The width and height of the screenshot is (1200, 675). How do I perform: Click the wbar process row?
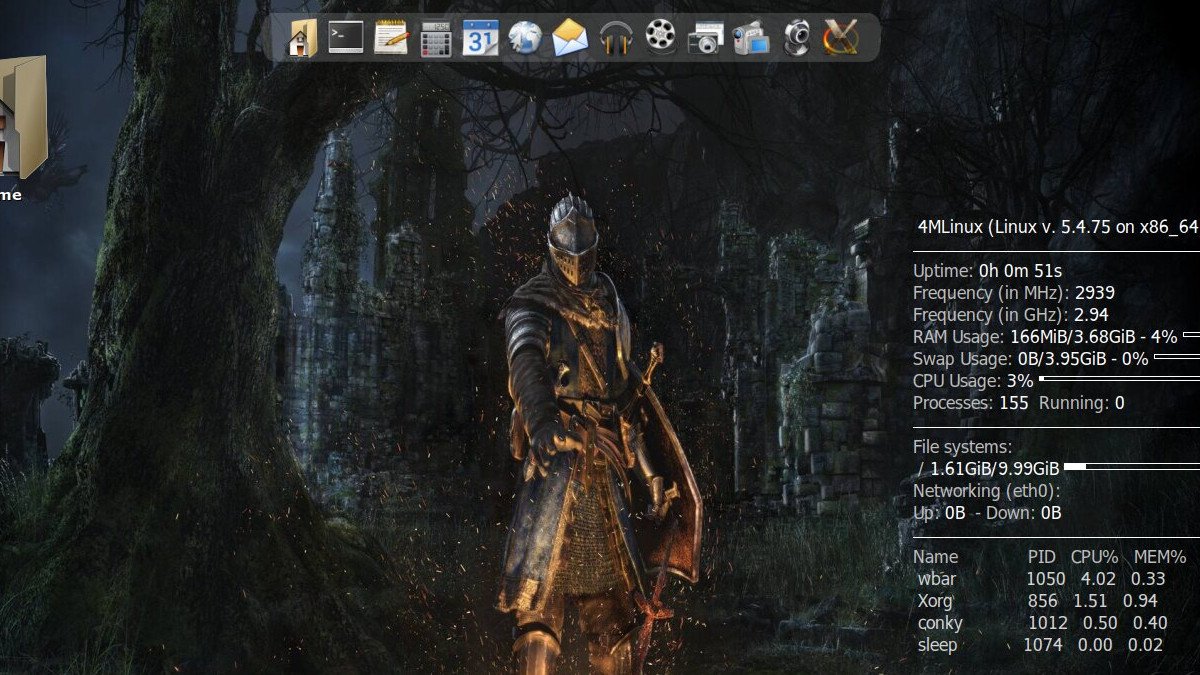pos(1041,579)
